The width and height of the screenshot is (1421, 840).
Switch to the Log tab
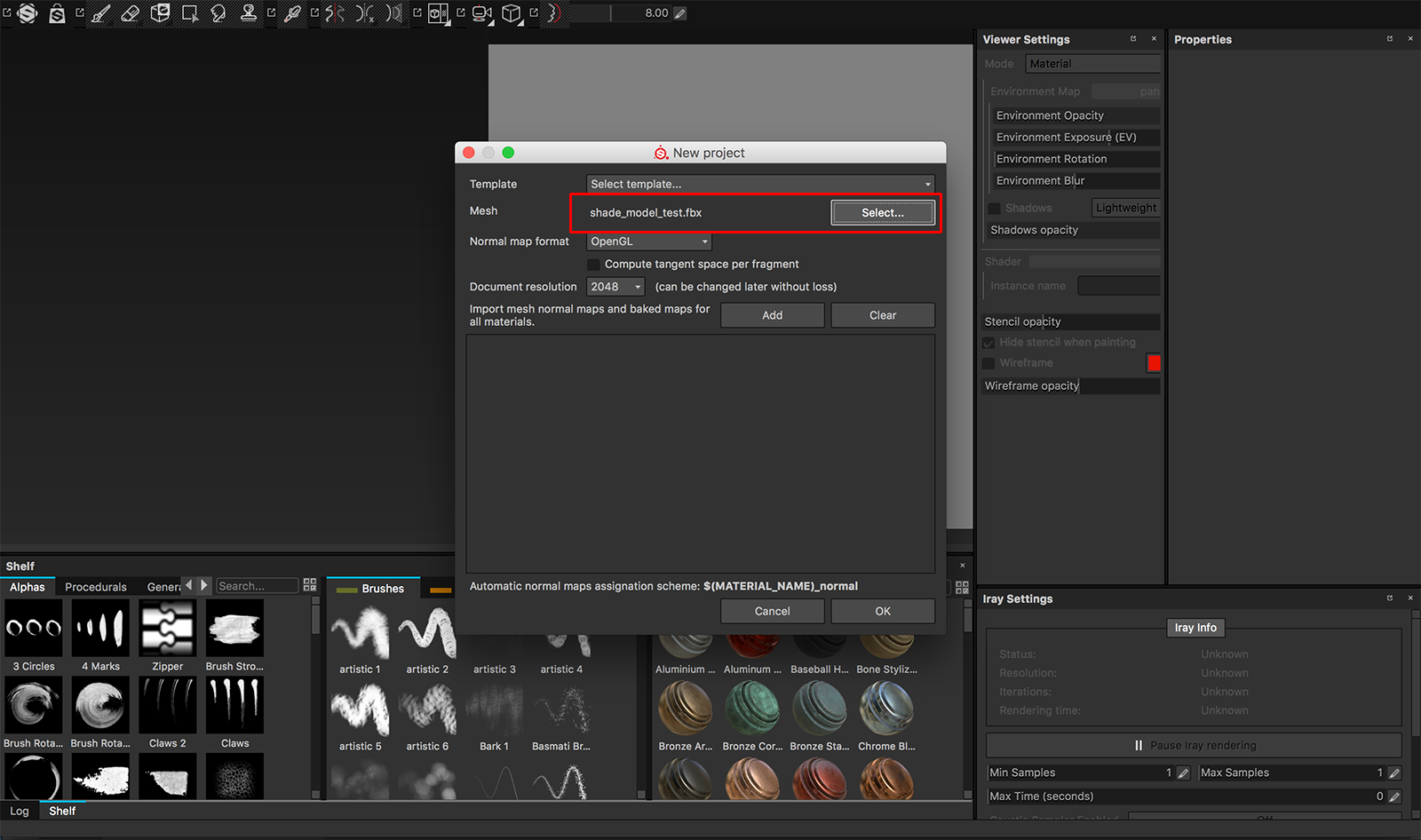coord(20,811)
